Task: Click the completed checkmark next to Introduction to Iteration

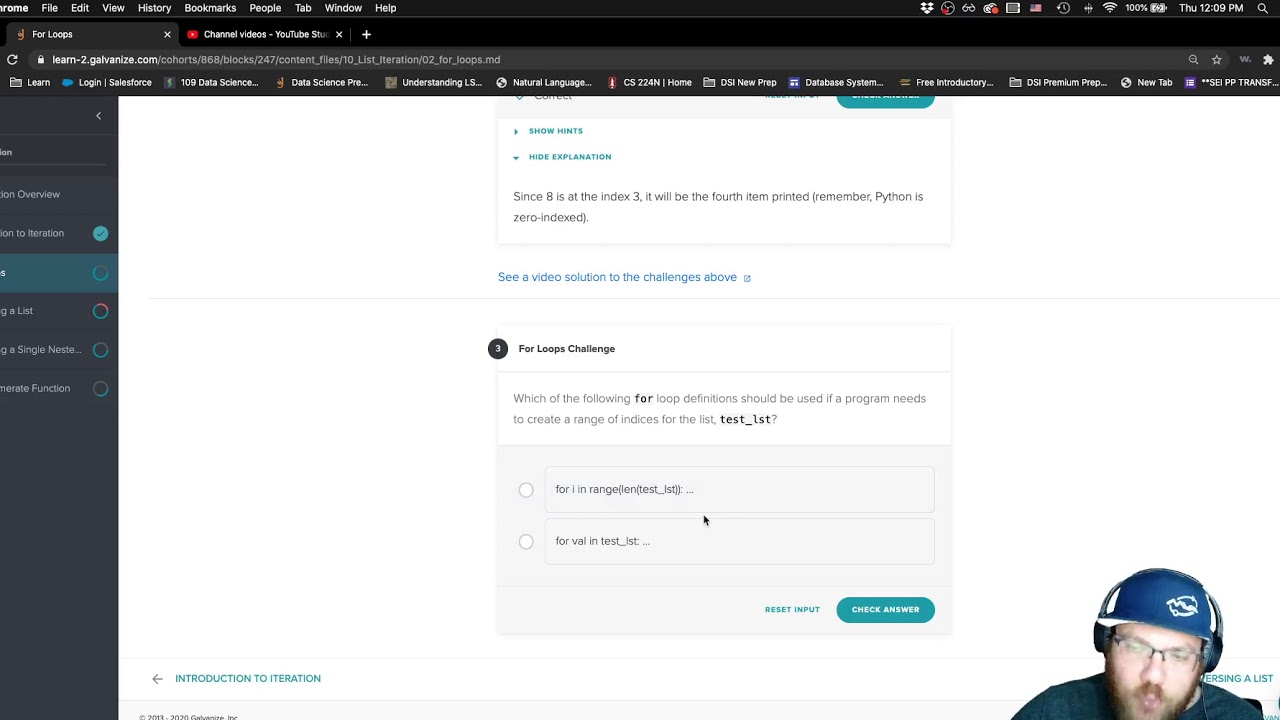Action: pos(101,233)
